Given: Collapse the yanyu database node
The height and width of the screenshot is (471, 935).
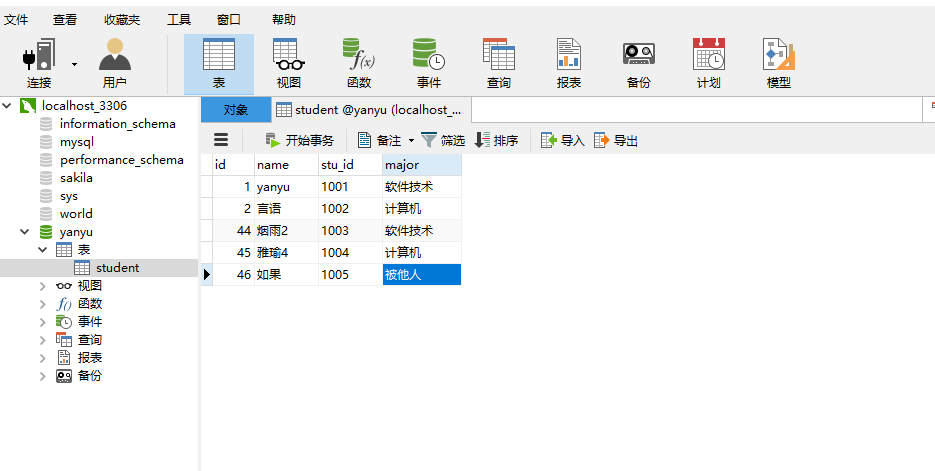Looking at the screenshot, I should [x=24, y=232].
